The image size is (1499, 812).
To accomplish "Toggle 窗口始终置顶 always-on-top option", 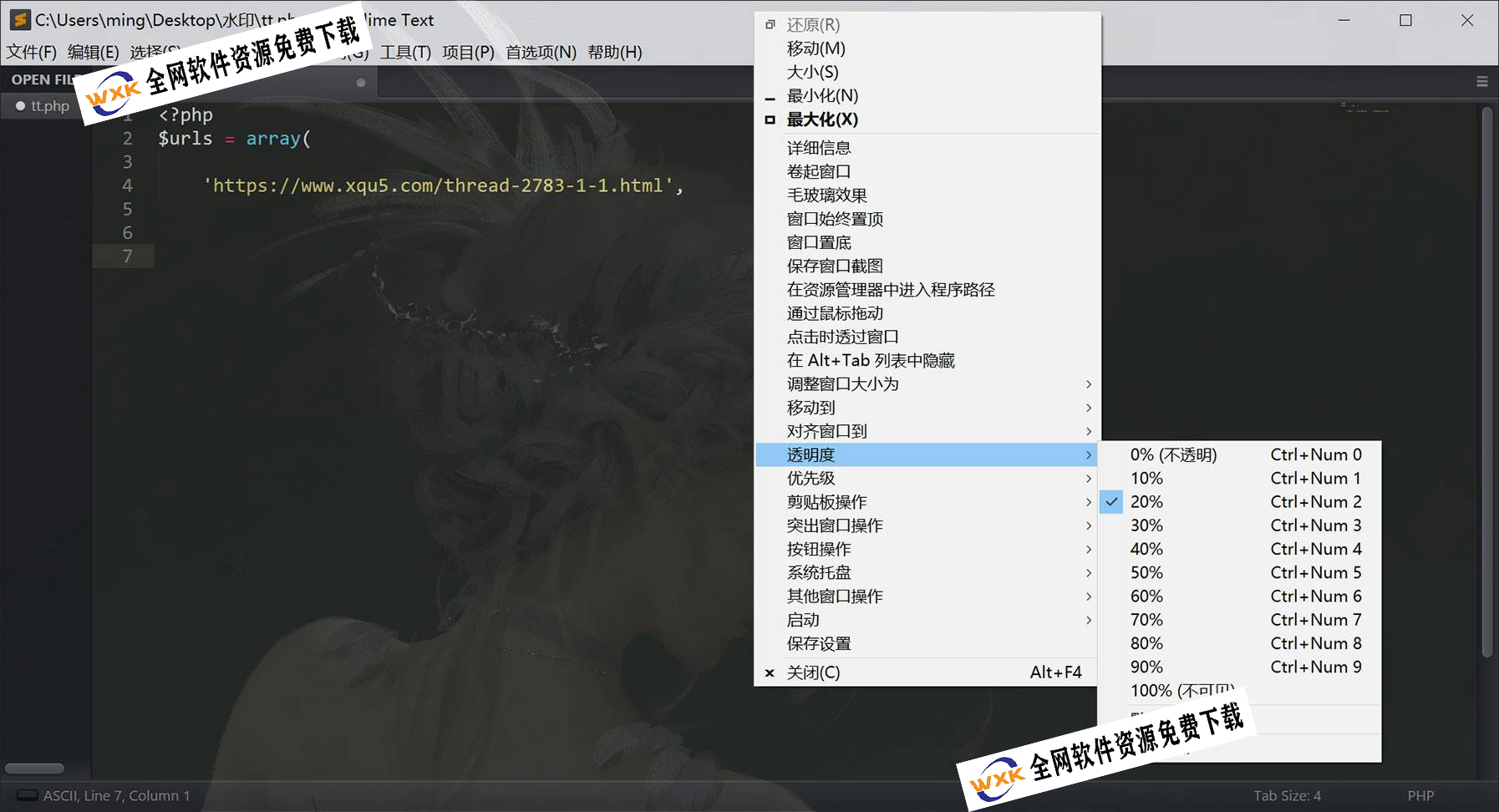I will coord(835,219).
